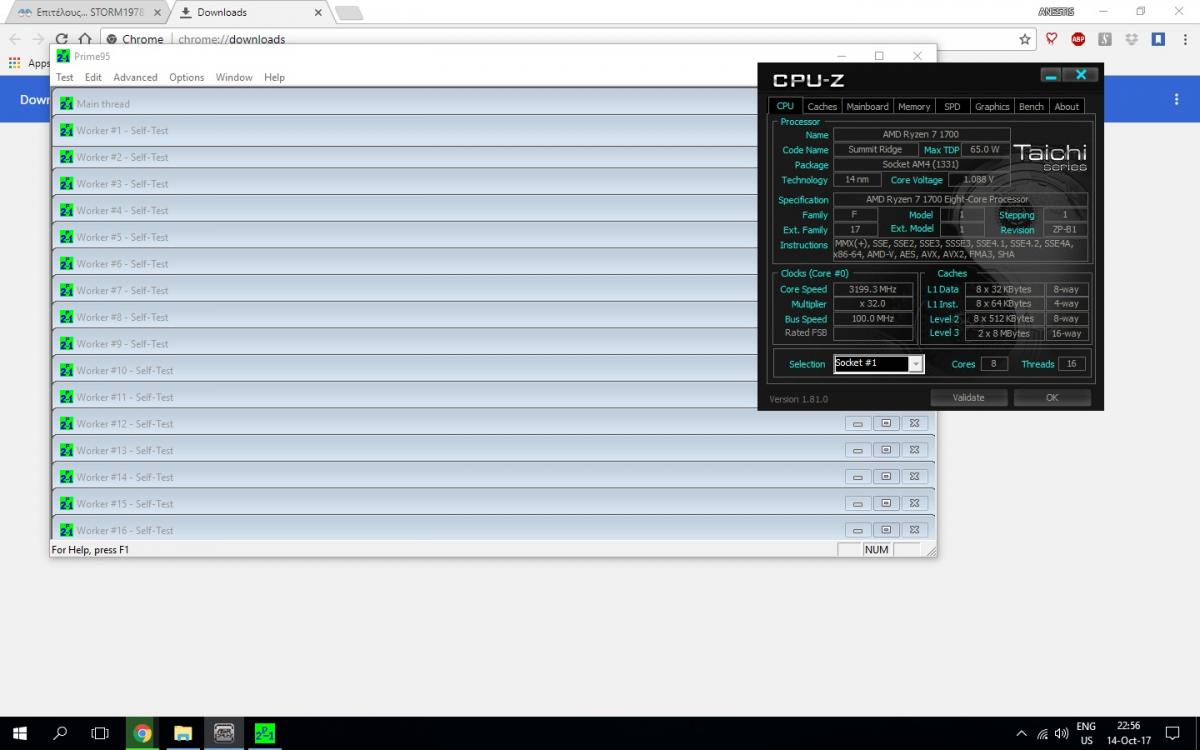Select the Worker #8 - Self-Test title bar
Screen dimensions: 1200x750
[x=405, y=317]
